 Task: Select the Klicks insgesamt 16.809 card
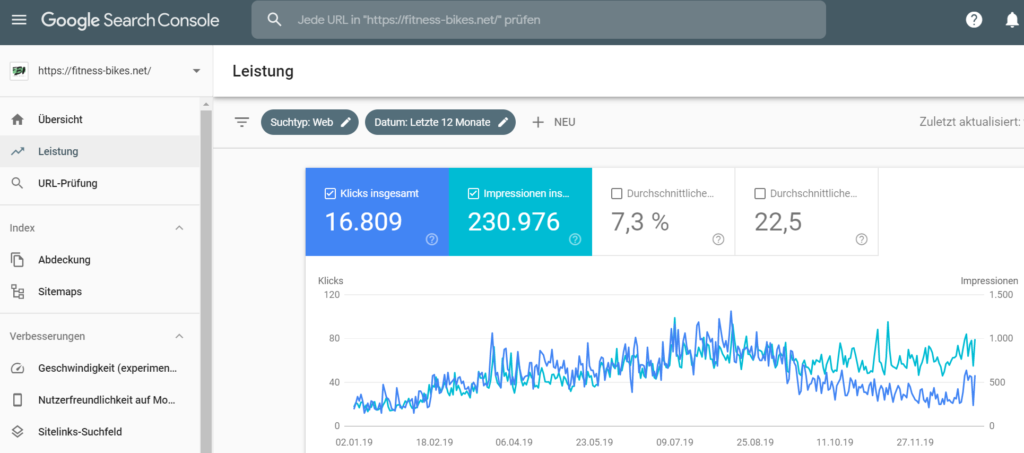coord(377,211)
